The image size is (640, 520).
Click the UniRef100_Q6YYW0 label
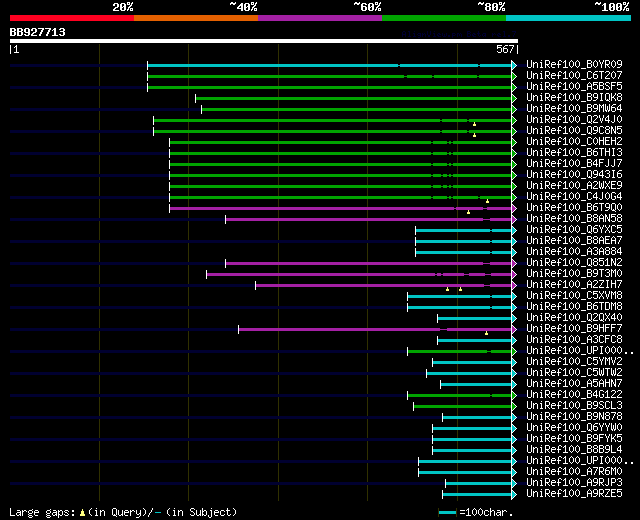click(574, 428)
